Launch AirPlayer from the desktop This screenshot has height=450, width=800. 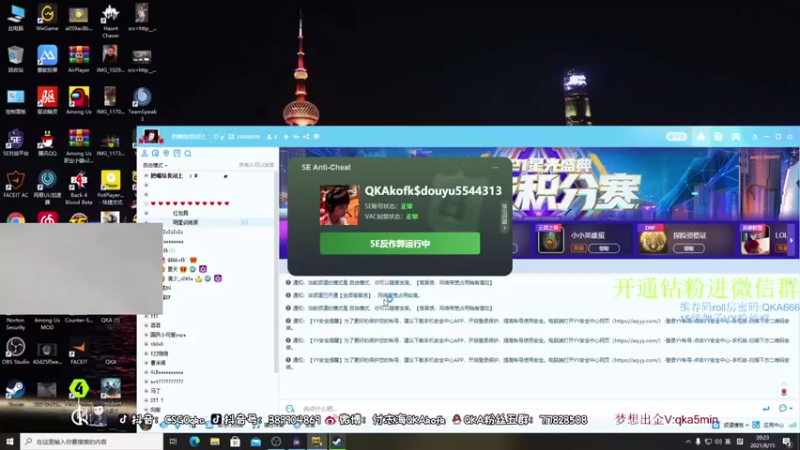(79, 59)
